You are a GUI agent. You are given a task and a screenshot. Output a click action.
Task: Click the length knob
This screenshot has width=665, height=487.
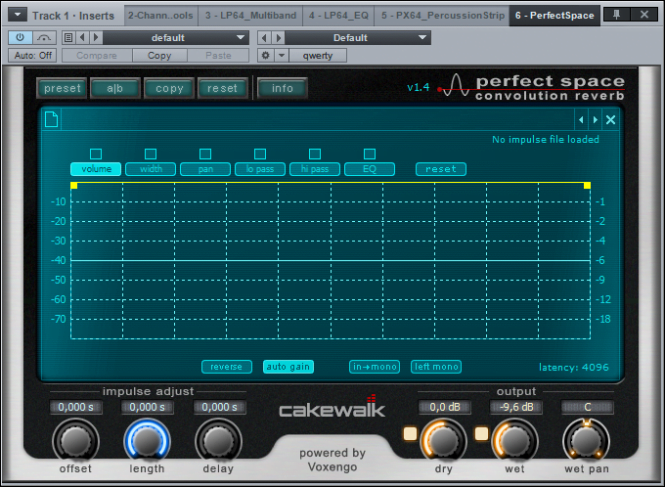pos(147,441)
